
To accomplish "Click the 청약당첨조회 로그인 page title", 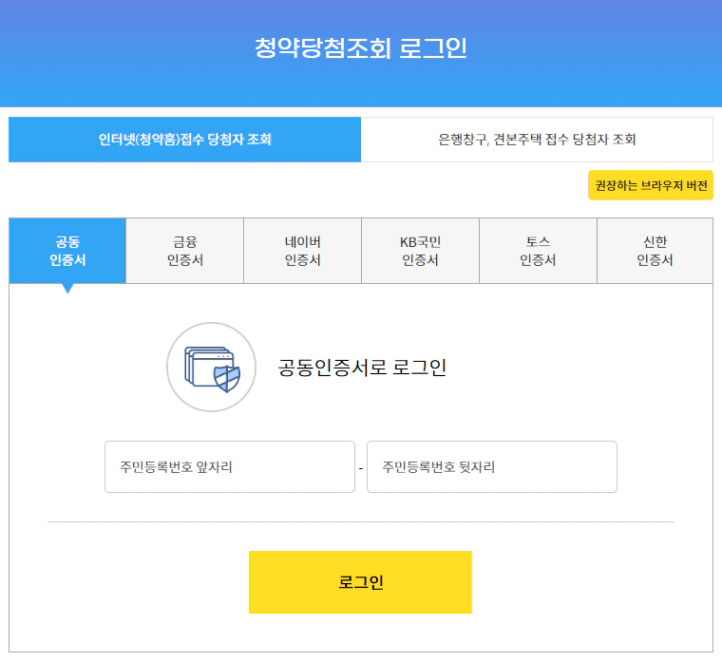I will click(x=361, y=48).
